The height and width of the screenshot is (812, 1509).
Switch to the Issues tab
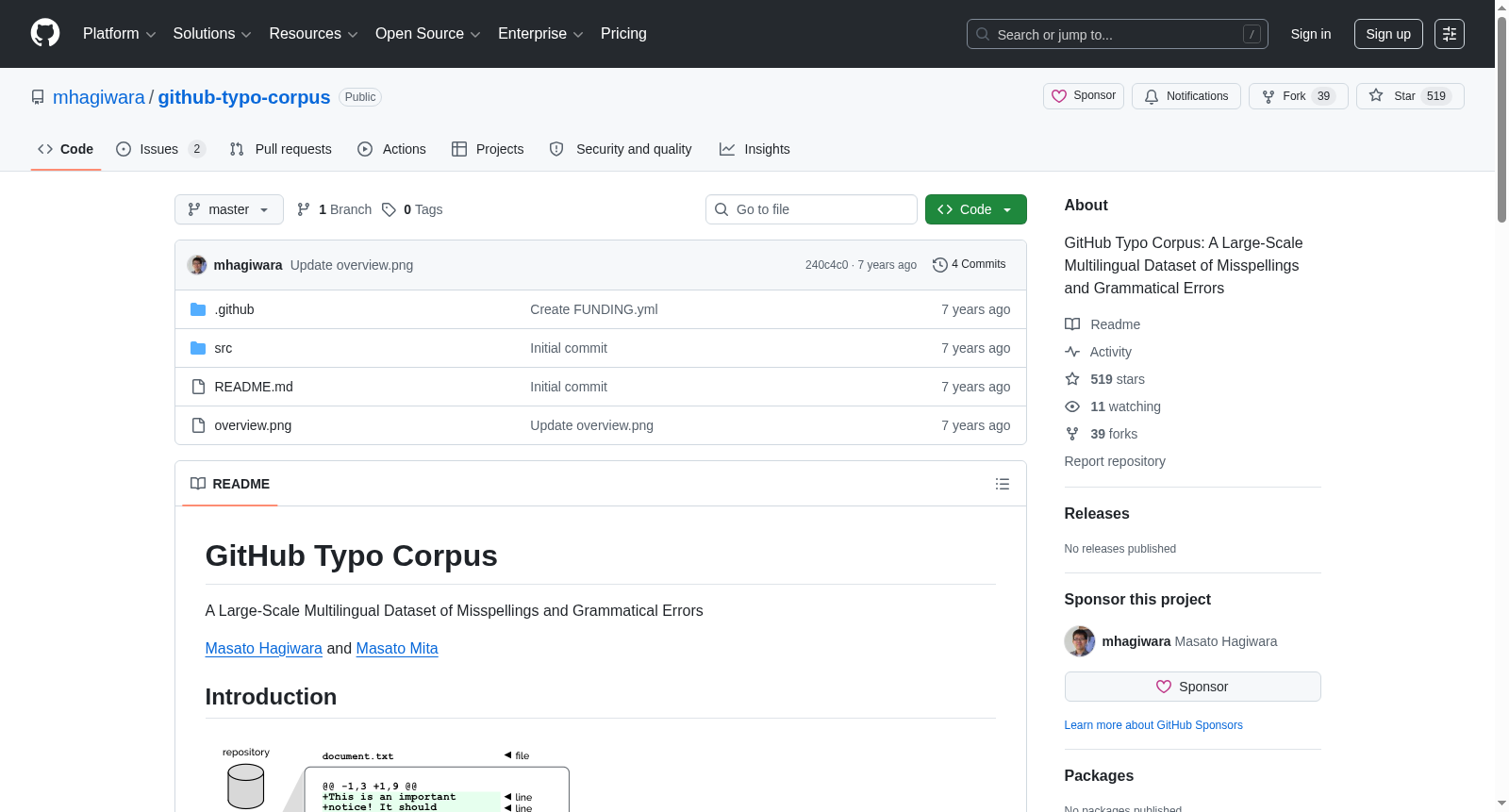[x=160, y=149]
